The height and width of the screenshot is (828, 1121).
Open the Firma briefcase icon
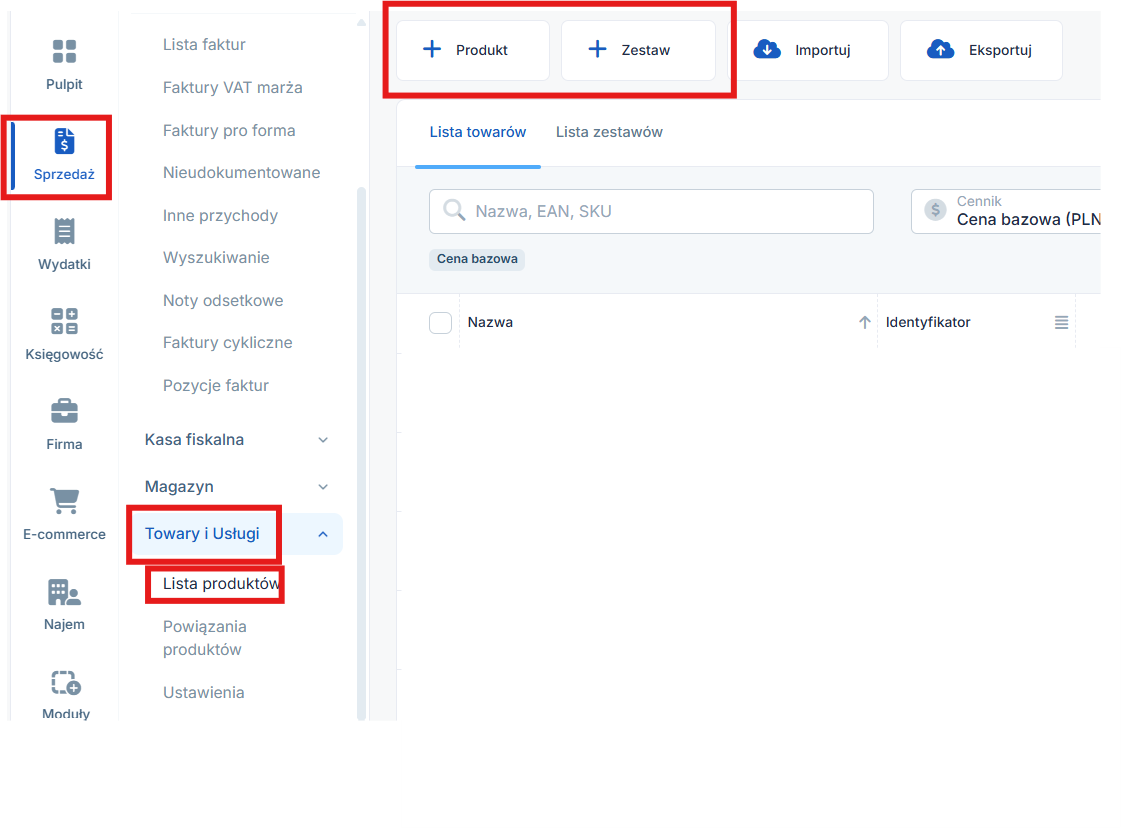click(x=64, y=412)
